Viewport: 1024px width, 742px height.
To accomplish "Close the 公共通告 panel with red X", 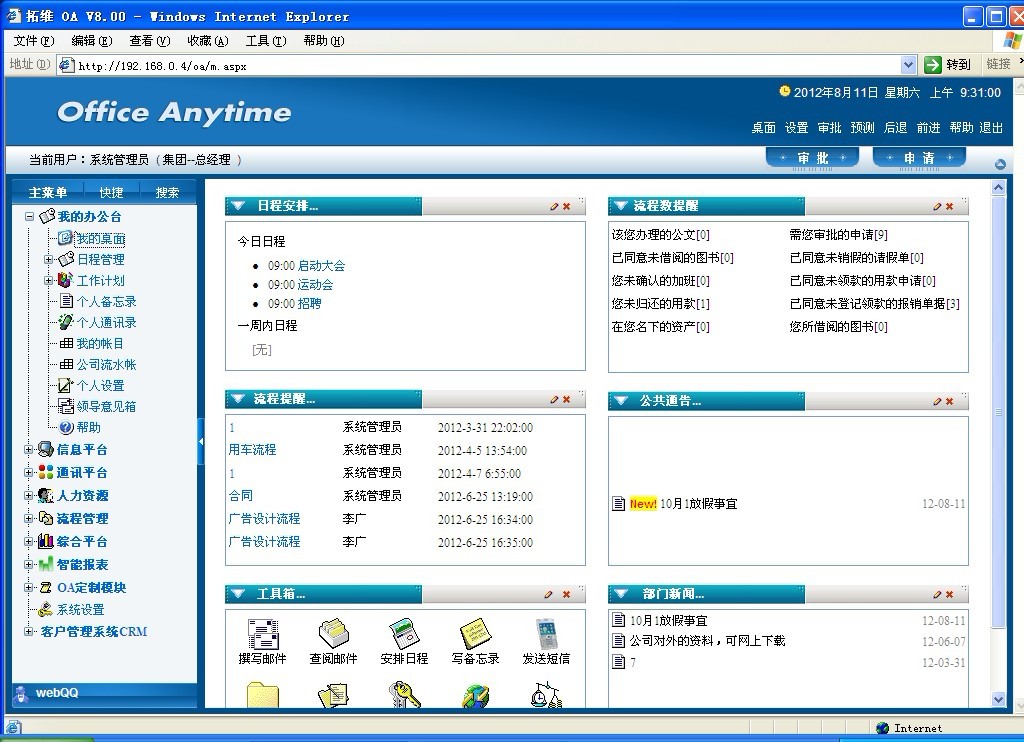I will pyautogui.click(x=949, y=401).
